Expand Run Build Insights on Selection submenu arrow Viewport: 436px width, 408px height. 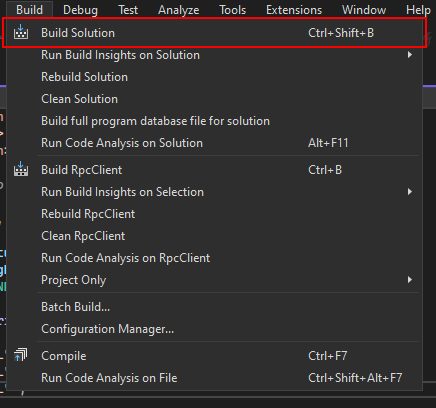tap(410, 192)
